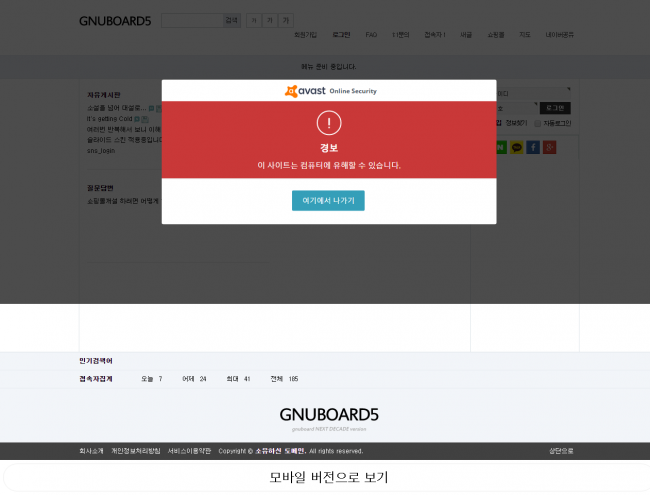Click the 상단으로 back-to-top link
This screenshot has height=495, width=650.
coord(561,451)
